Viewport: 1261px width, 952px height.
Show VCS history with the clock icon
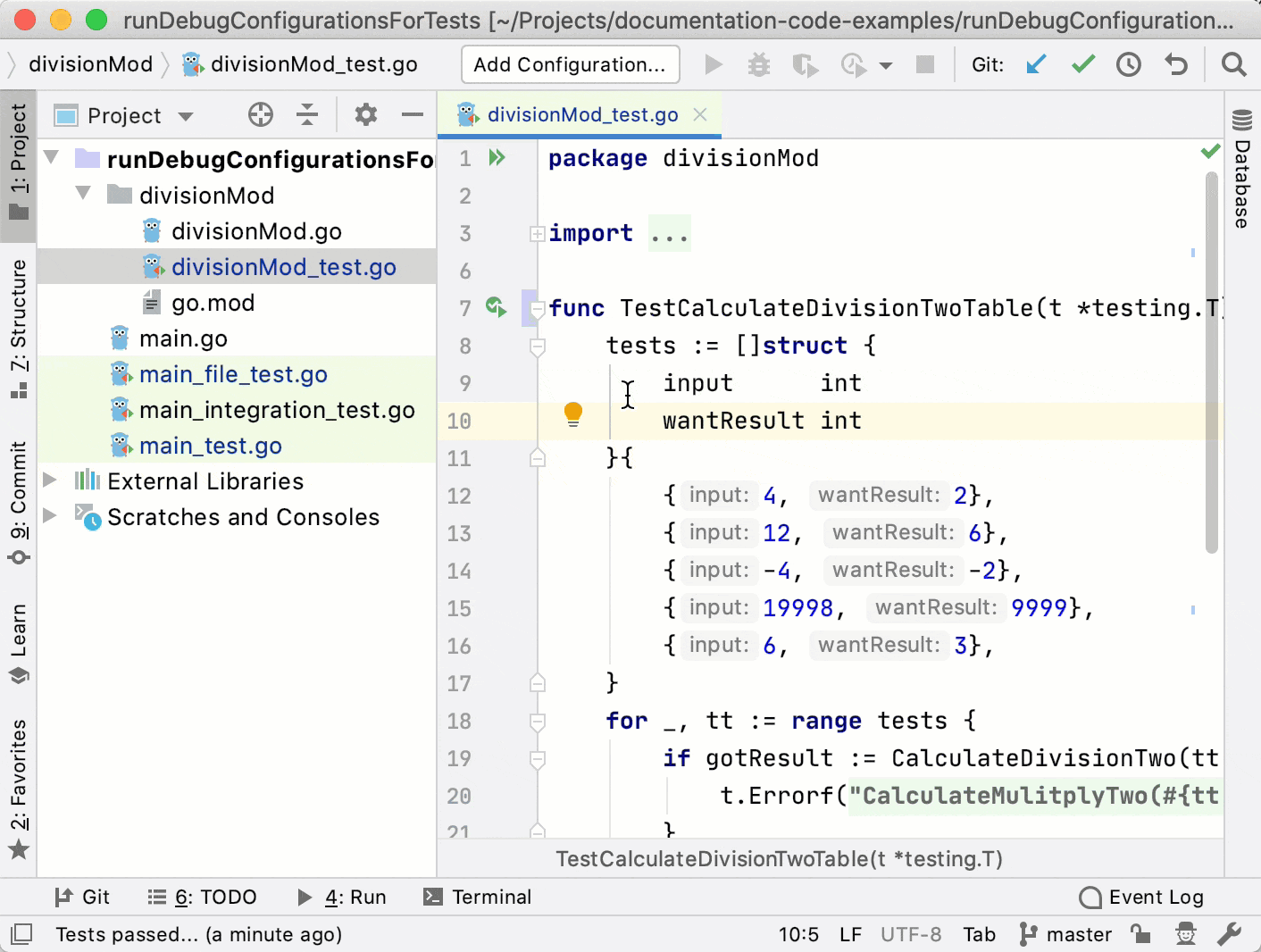[x=1128, y=64]
